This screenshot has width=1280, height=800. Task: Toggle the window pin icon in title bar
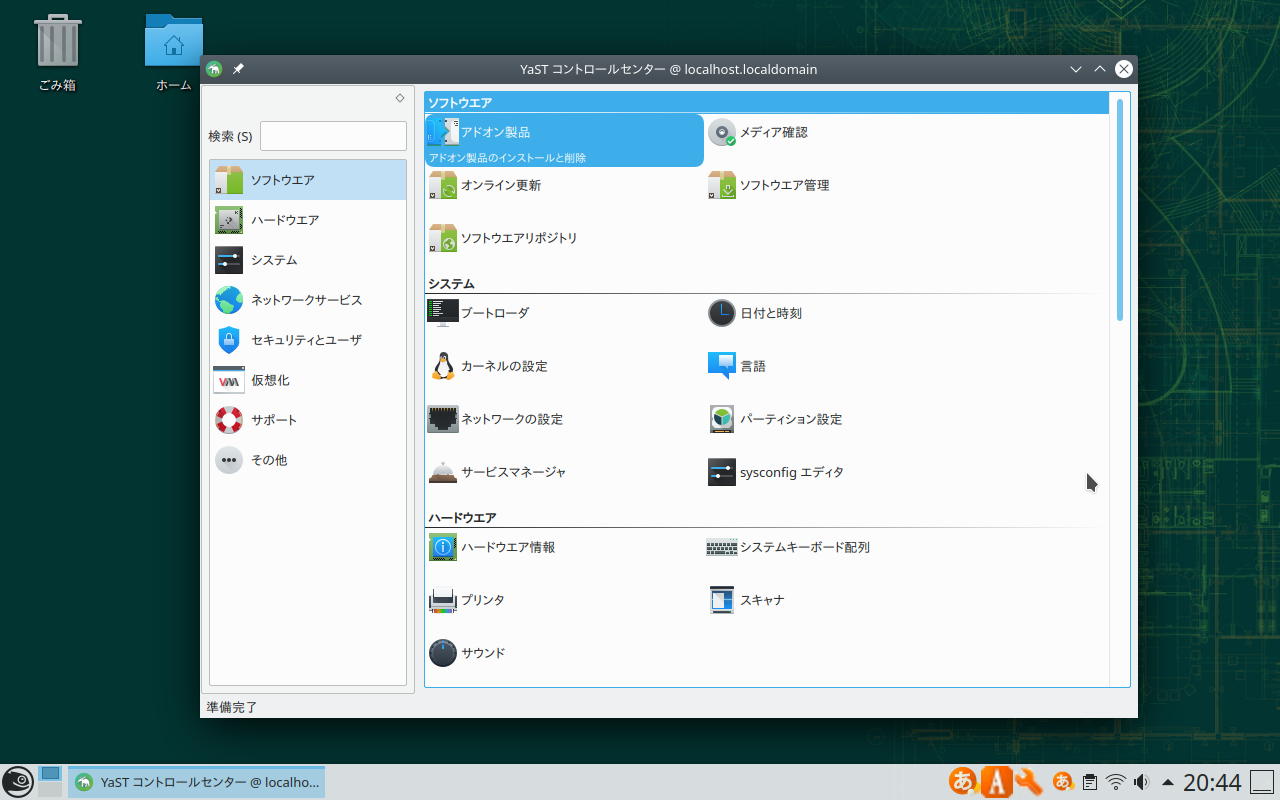pos(238,69)
